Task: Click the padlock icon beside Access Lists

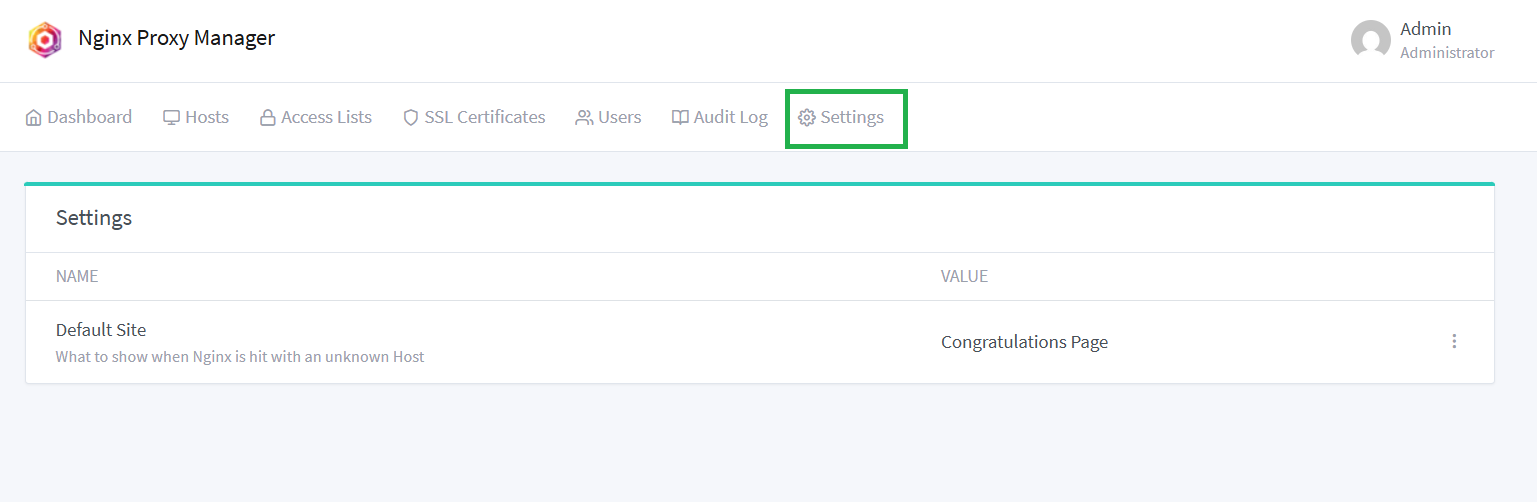Action: coord(267,118)
